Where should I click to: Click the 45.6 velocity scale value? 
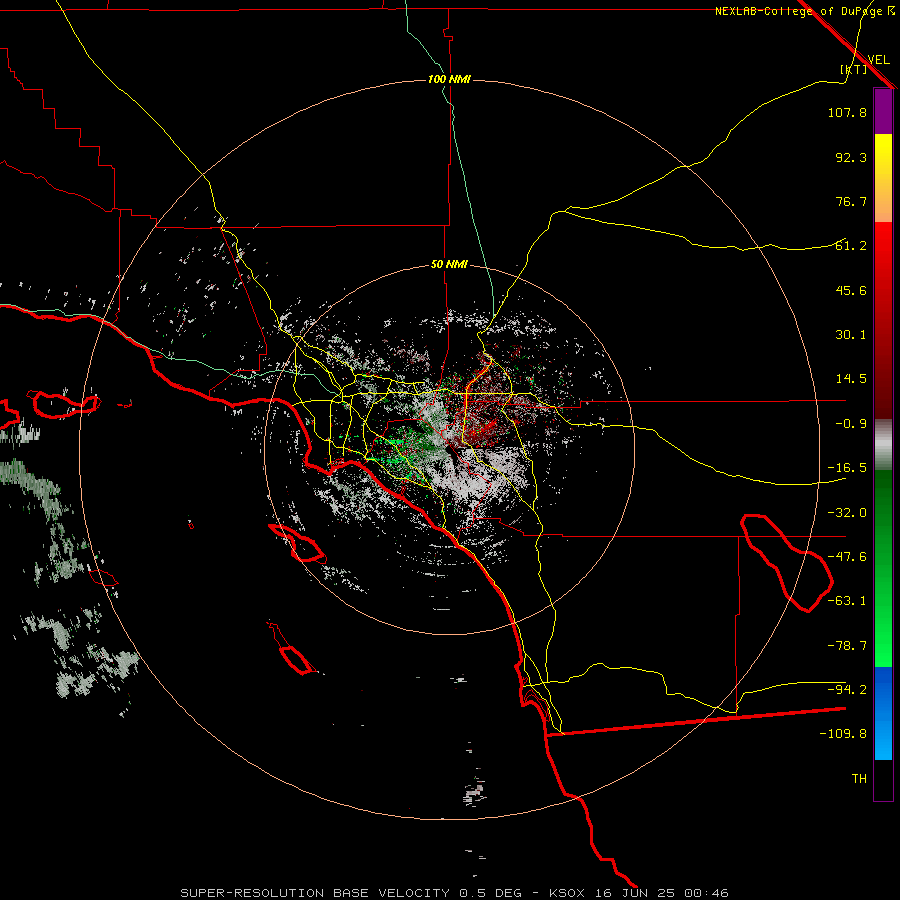[851, 290]
